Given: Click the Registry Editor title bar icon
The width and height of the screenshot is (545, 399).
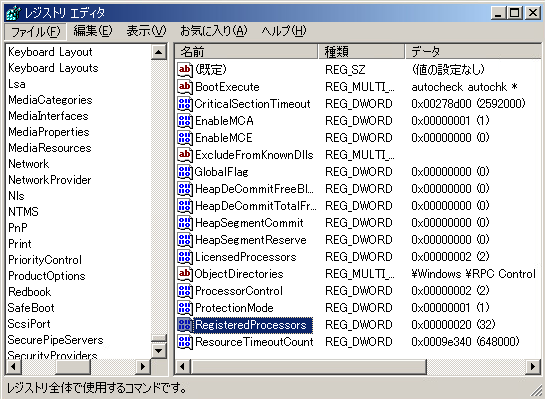Looking at the screenshot, I should point(13,13).
